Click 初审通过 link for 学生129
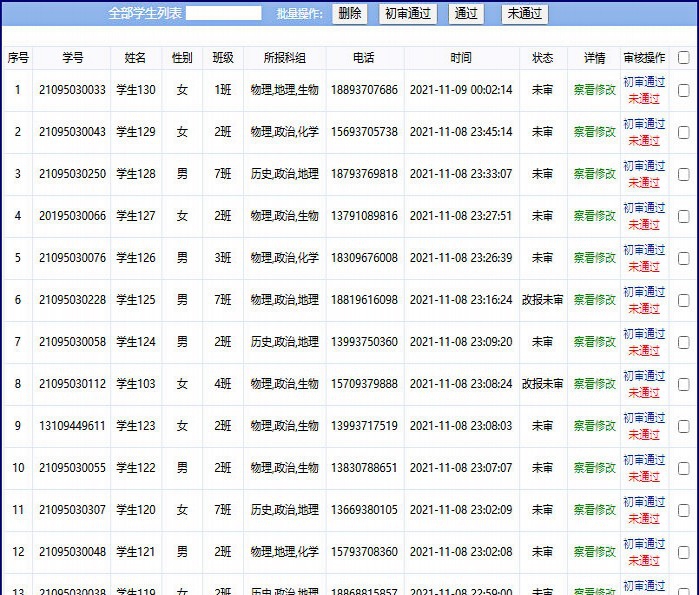 (x=644, y=124)
